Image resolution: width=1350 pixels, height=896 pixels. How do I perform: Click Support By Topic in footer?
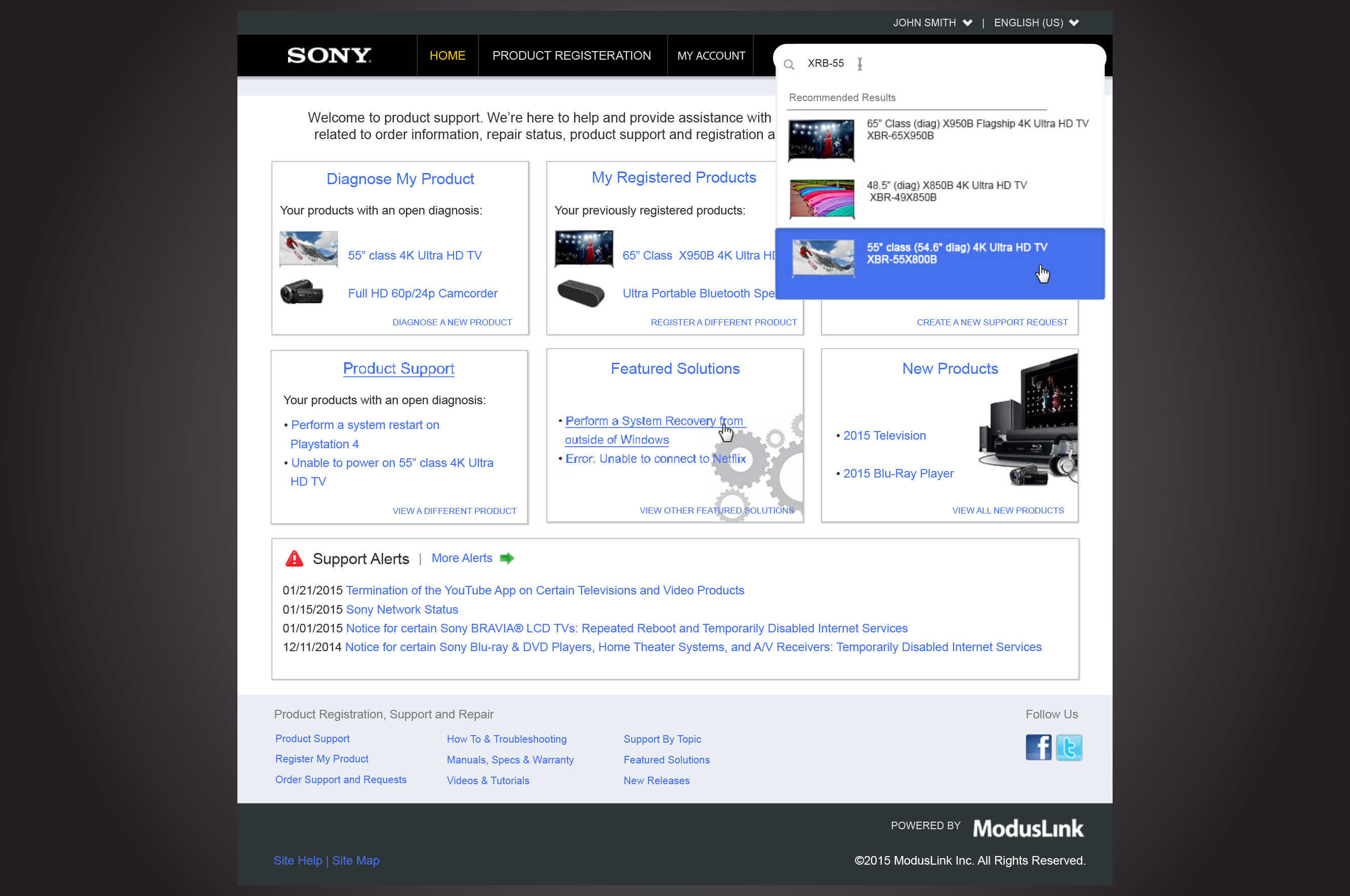[662, 739]
